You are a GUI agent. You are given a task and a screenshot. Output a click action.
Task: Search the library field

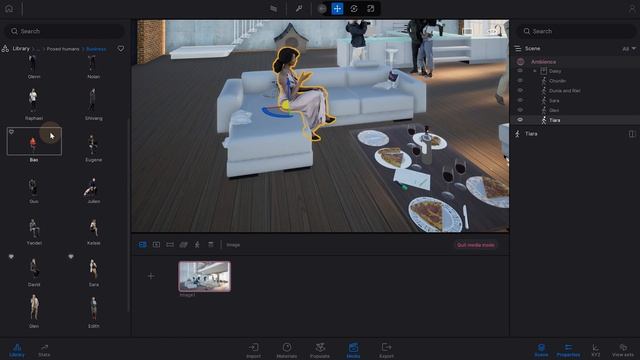65,31
